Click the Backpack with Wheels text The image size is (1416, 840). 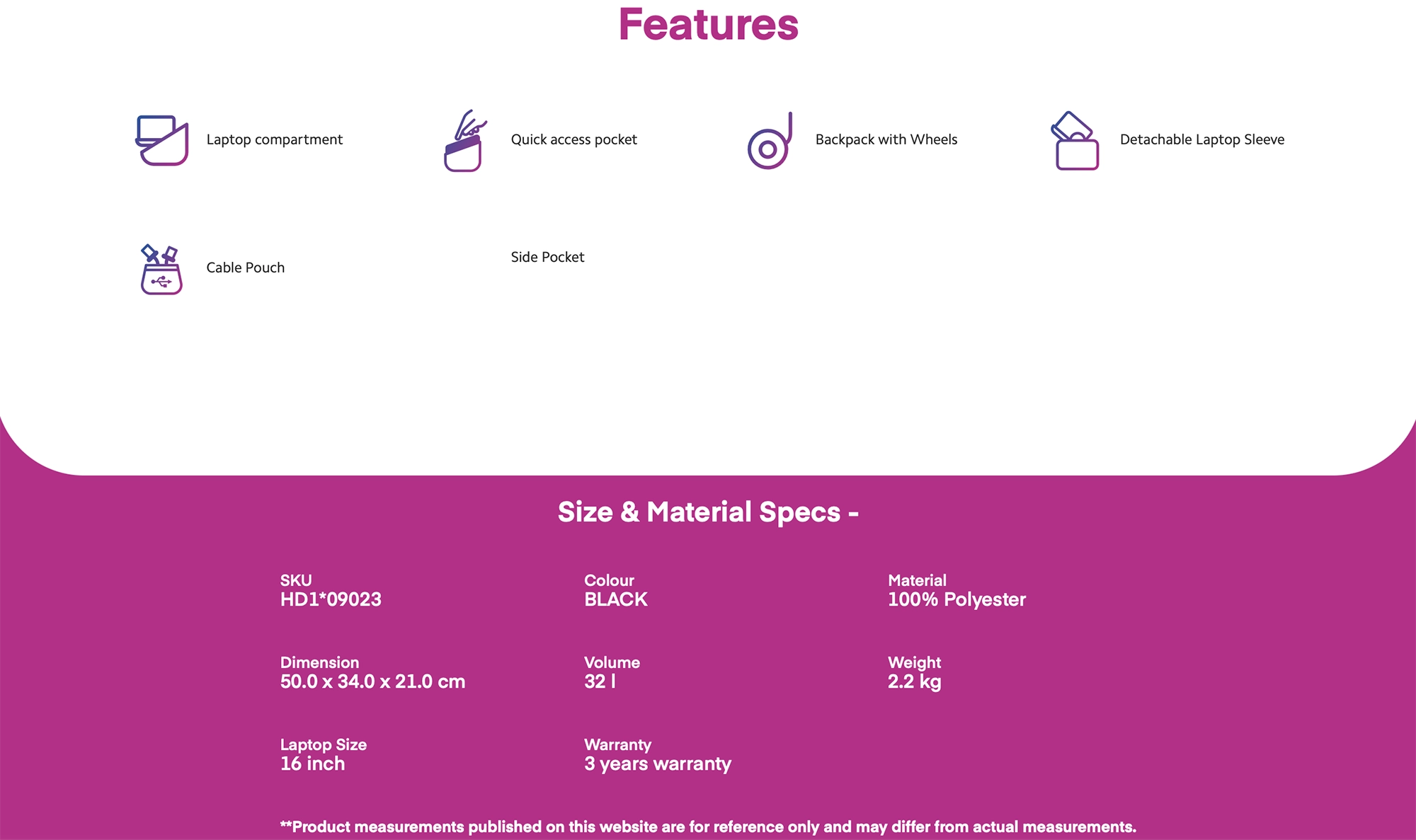coord(886,139)
